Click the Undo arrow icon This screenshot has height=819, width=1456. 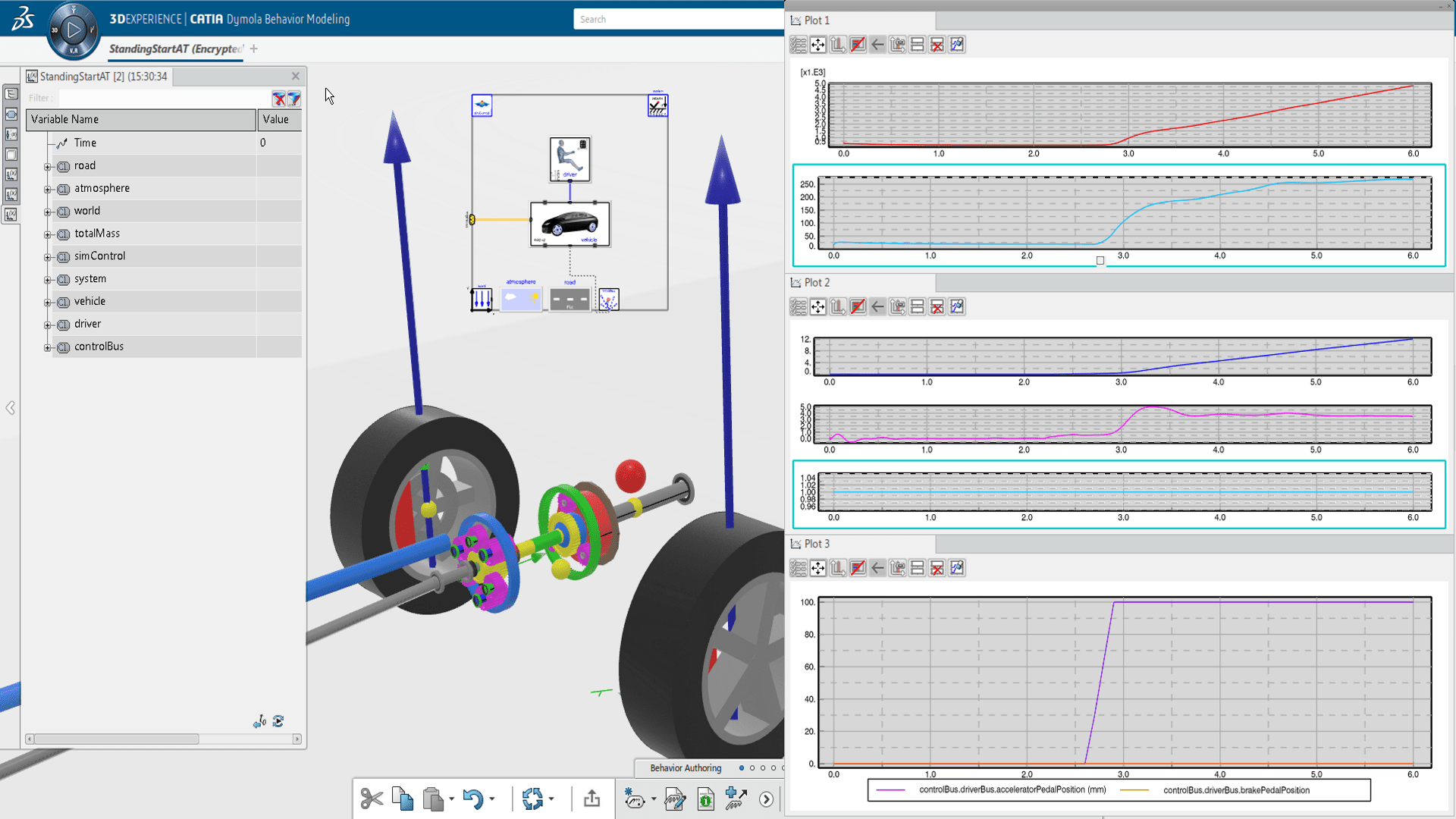[472, 799]
